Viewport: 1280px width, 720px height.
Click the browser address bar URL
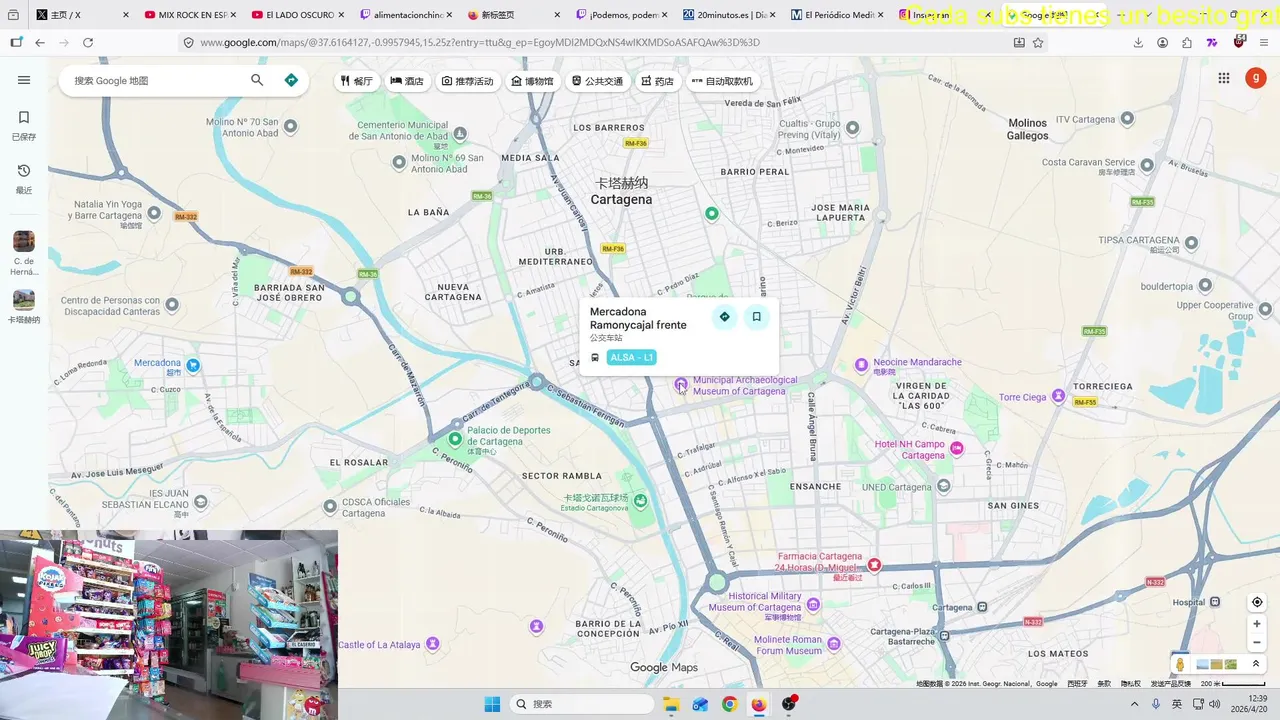pos(480,42)
